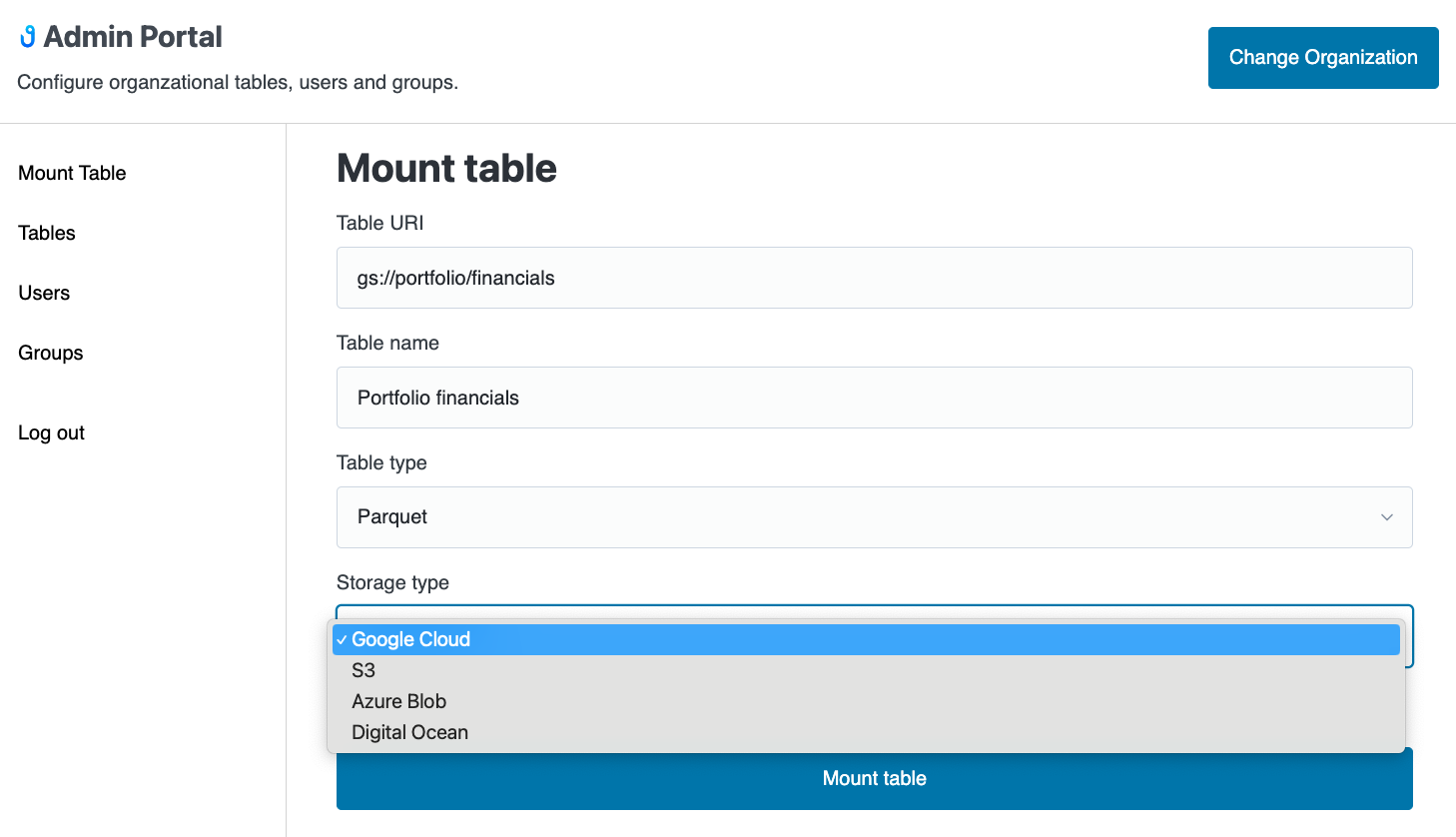Open Mount Table in sidebar
Screen dimensions: 1456x837
(x=72, y=173)
